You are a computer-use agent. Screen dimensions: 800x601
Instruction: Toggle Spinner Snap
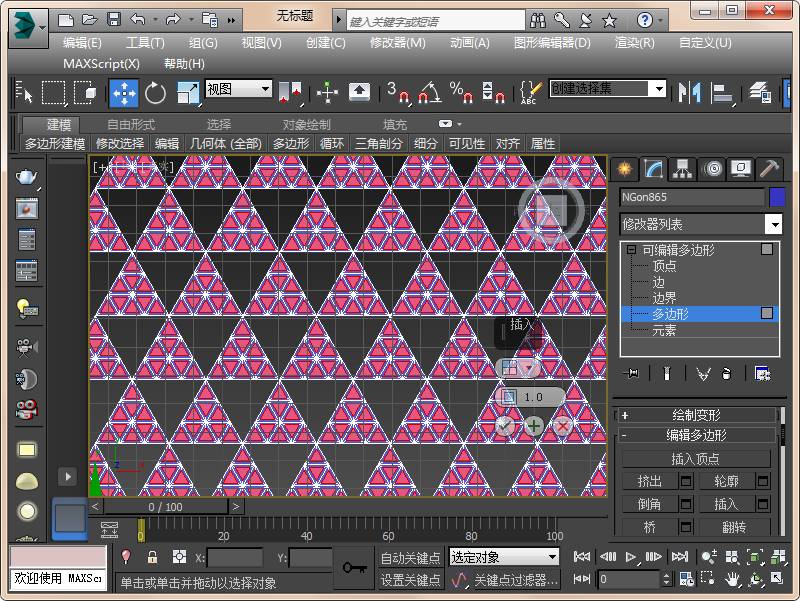[x=493, y=93]
